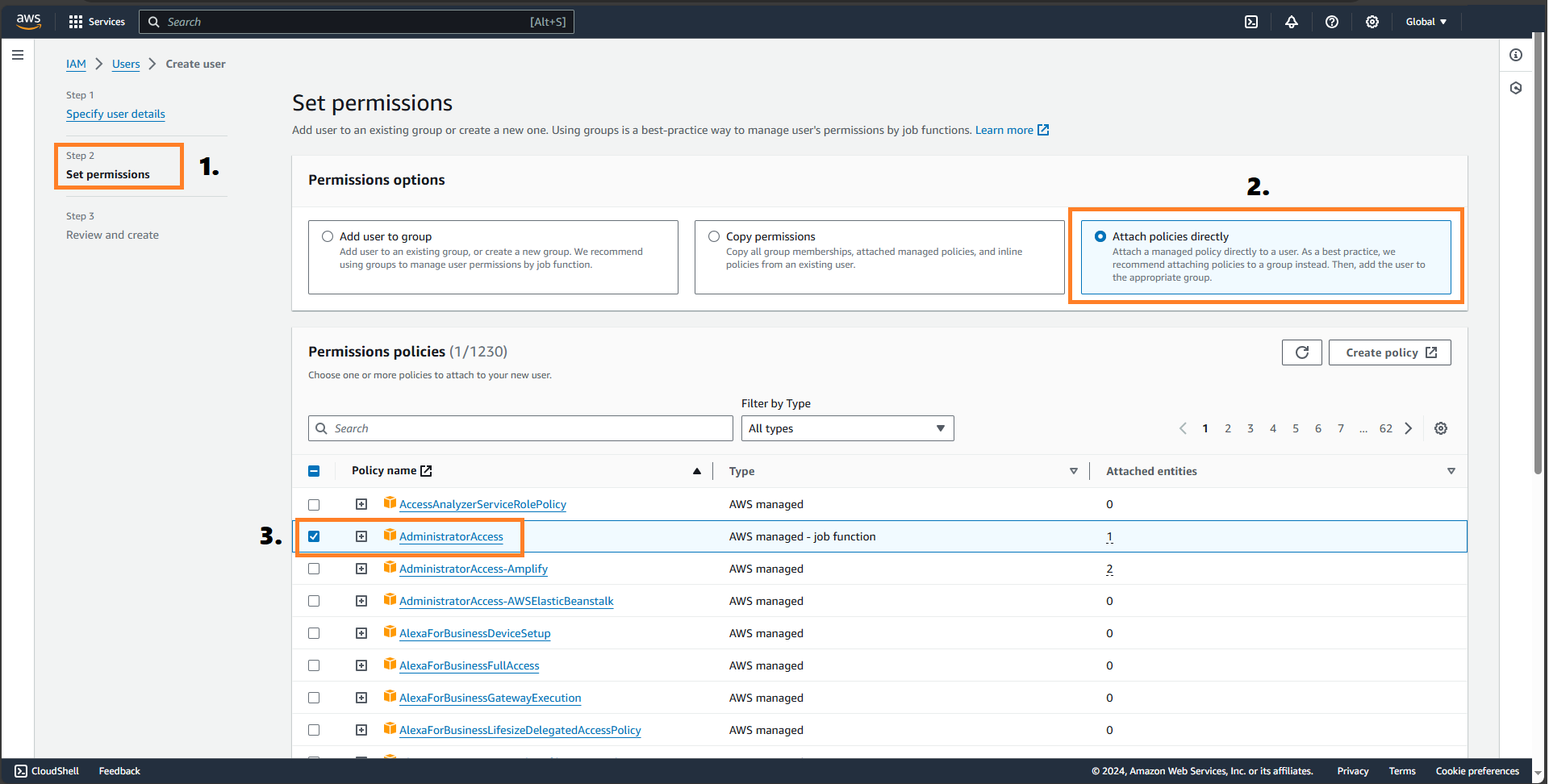Open IAM breadcrumb link
Viewport: 1549px width, 784px height.
tap(76, 64)
